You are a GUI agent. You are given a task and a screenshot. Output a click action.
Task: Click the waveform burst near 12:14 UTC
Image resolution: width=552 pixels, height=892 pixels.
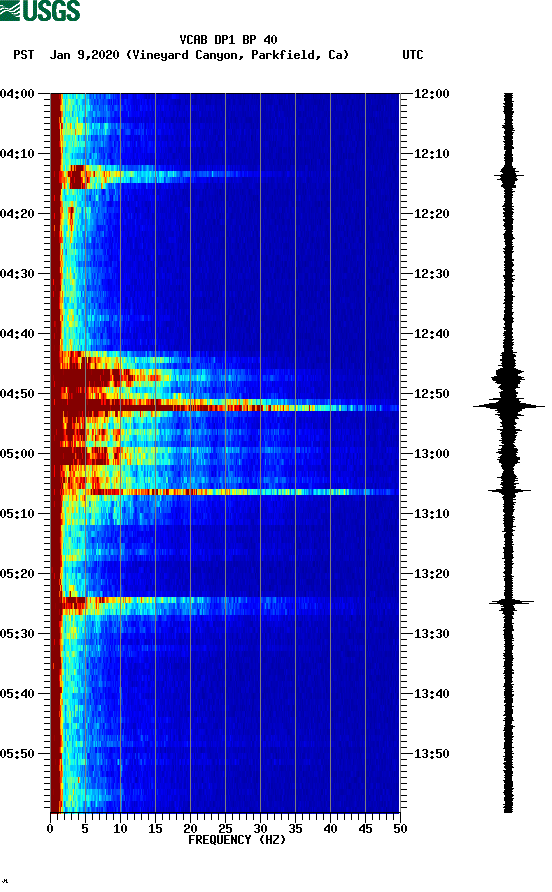tap(509, 176)
